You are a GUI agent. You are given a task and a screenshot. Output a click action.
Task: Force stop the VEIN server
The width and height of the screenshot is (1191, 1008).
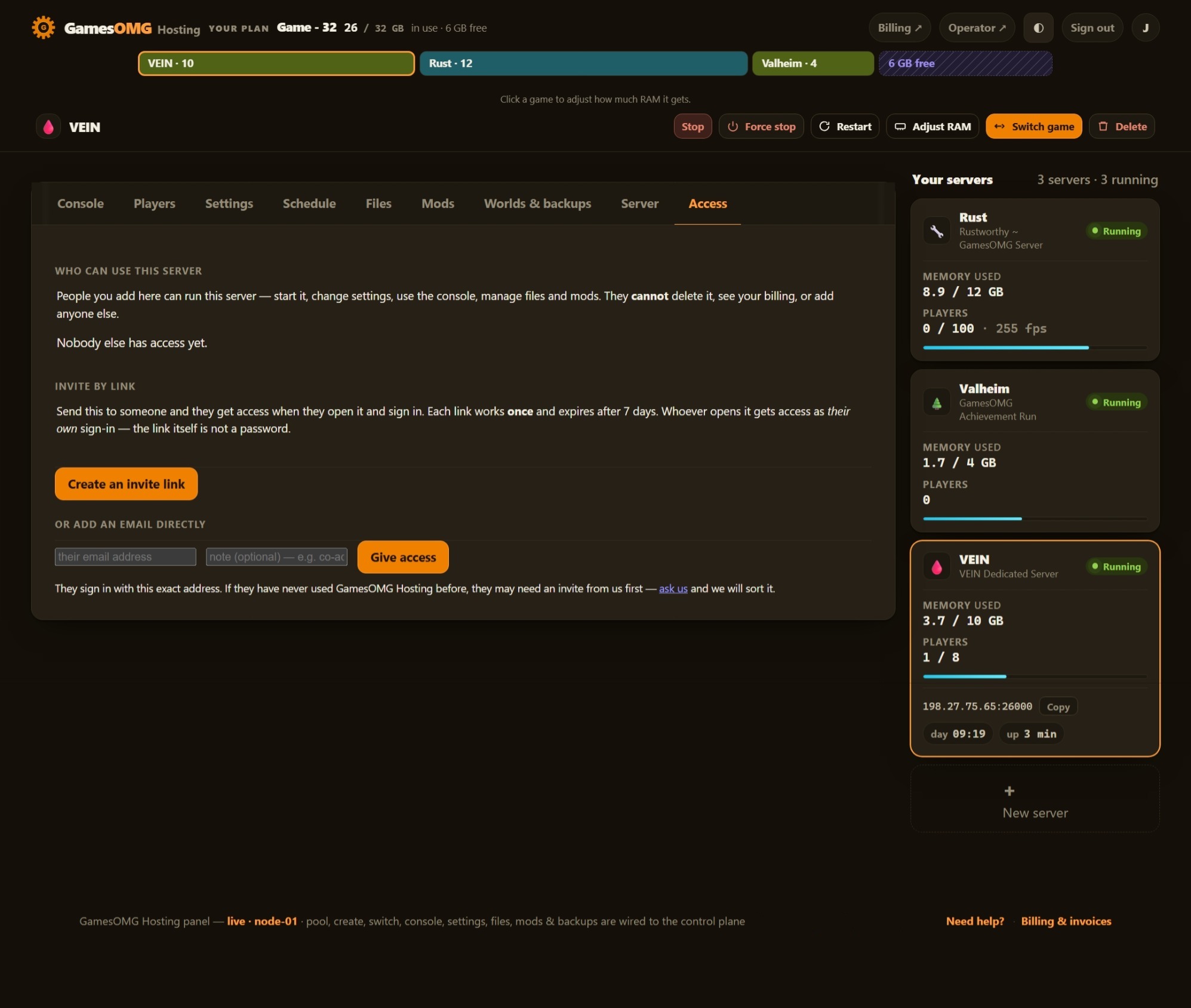[x=761, y=127]
